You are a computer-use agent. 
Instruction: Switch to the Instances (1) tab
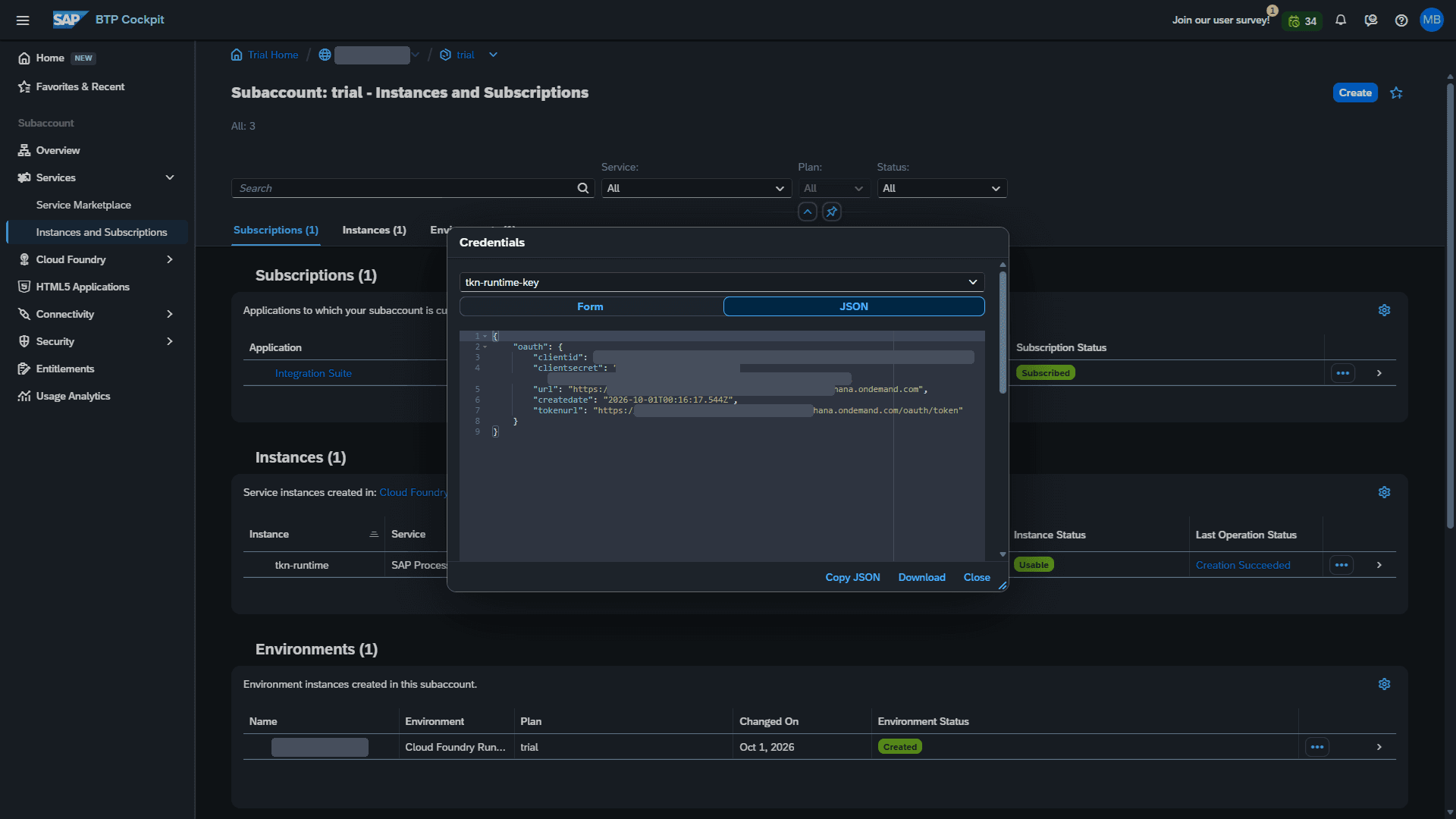tap(374, 230)
